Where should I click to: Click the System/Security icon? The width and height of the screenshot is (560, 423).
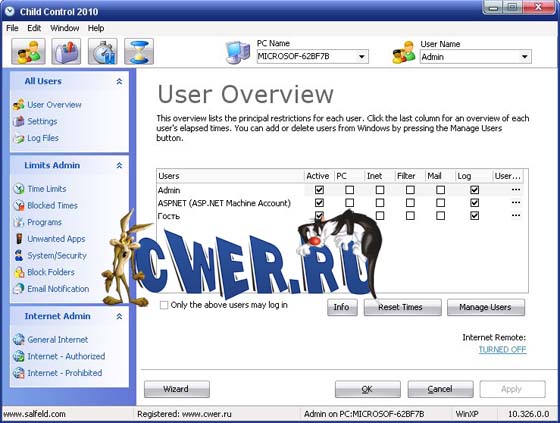point(19,255)
